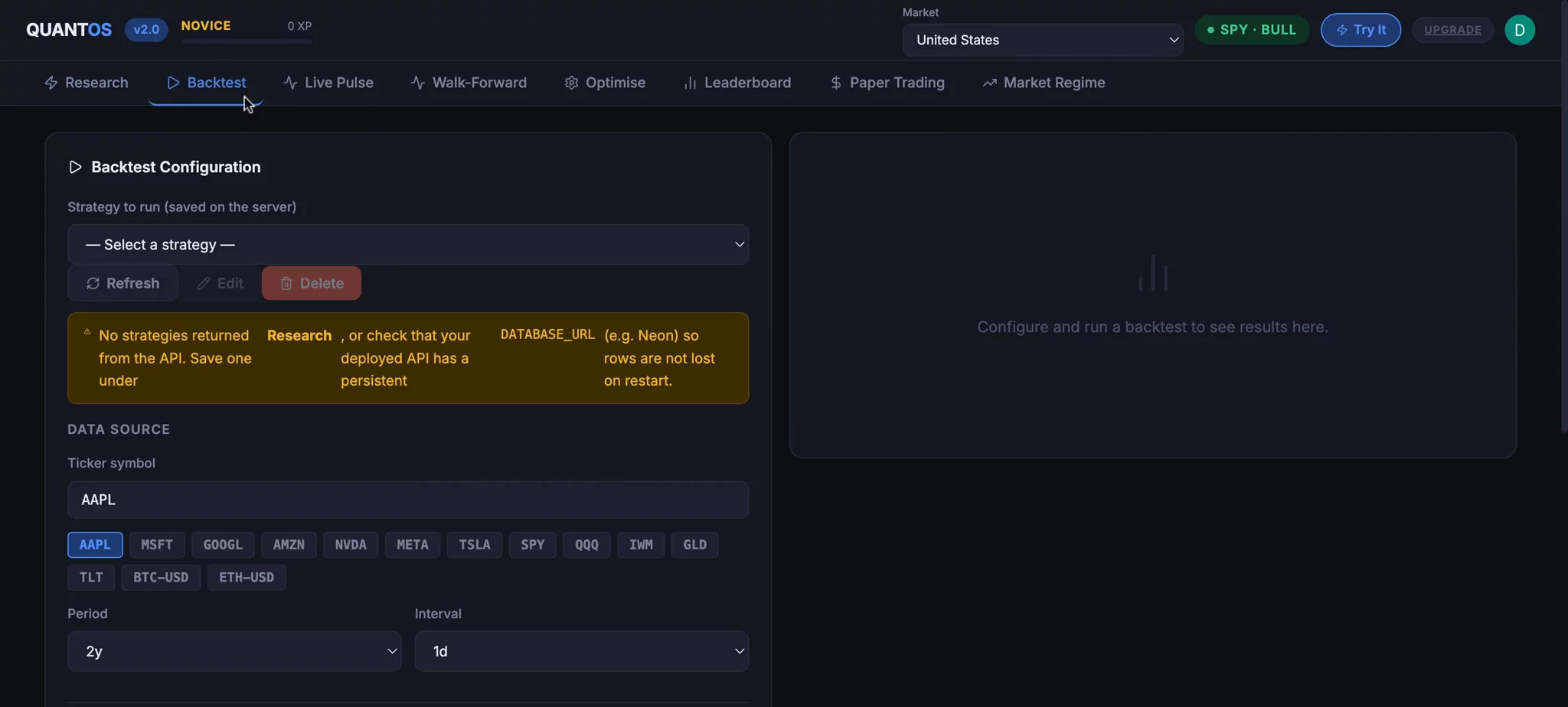The height and width of the screenshot is (707, 1568).
Task: Click the SPY · BULL status badge
Action: (x=1252, y=30)
